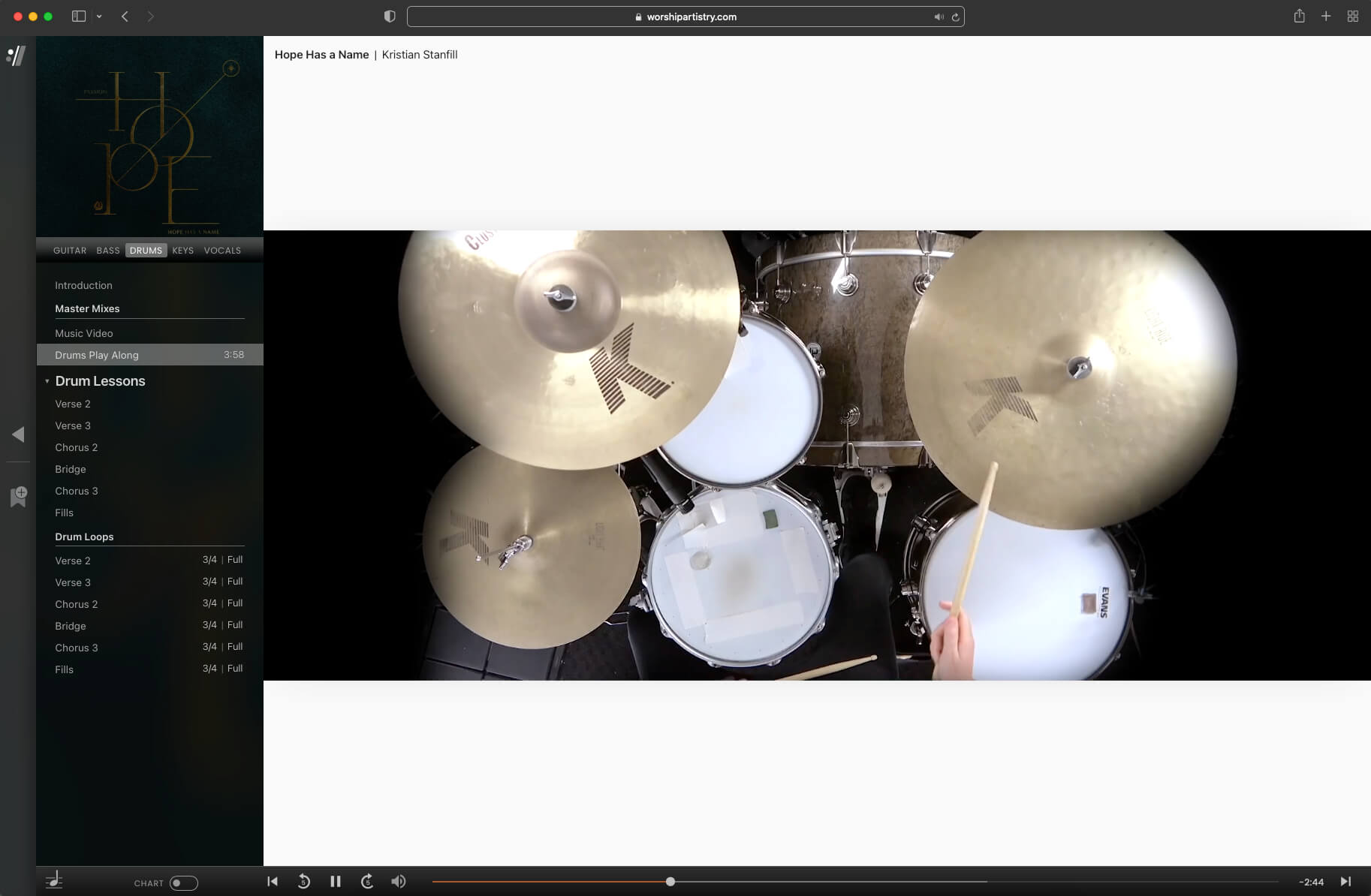This screenshot has width=1371, height=896.
Task: Collapse the sidebar with the left arrow
Action: [18, 434]
